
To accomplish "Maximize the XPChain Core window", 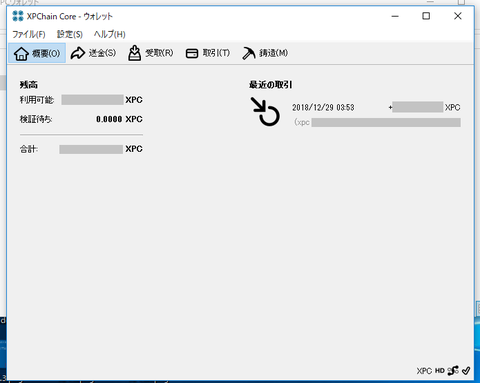I will [x=426, y=16].
